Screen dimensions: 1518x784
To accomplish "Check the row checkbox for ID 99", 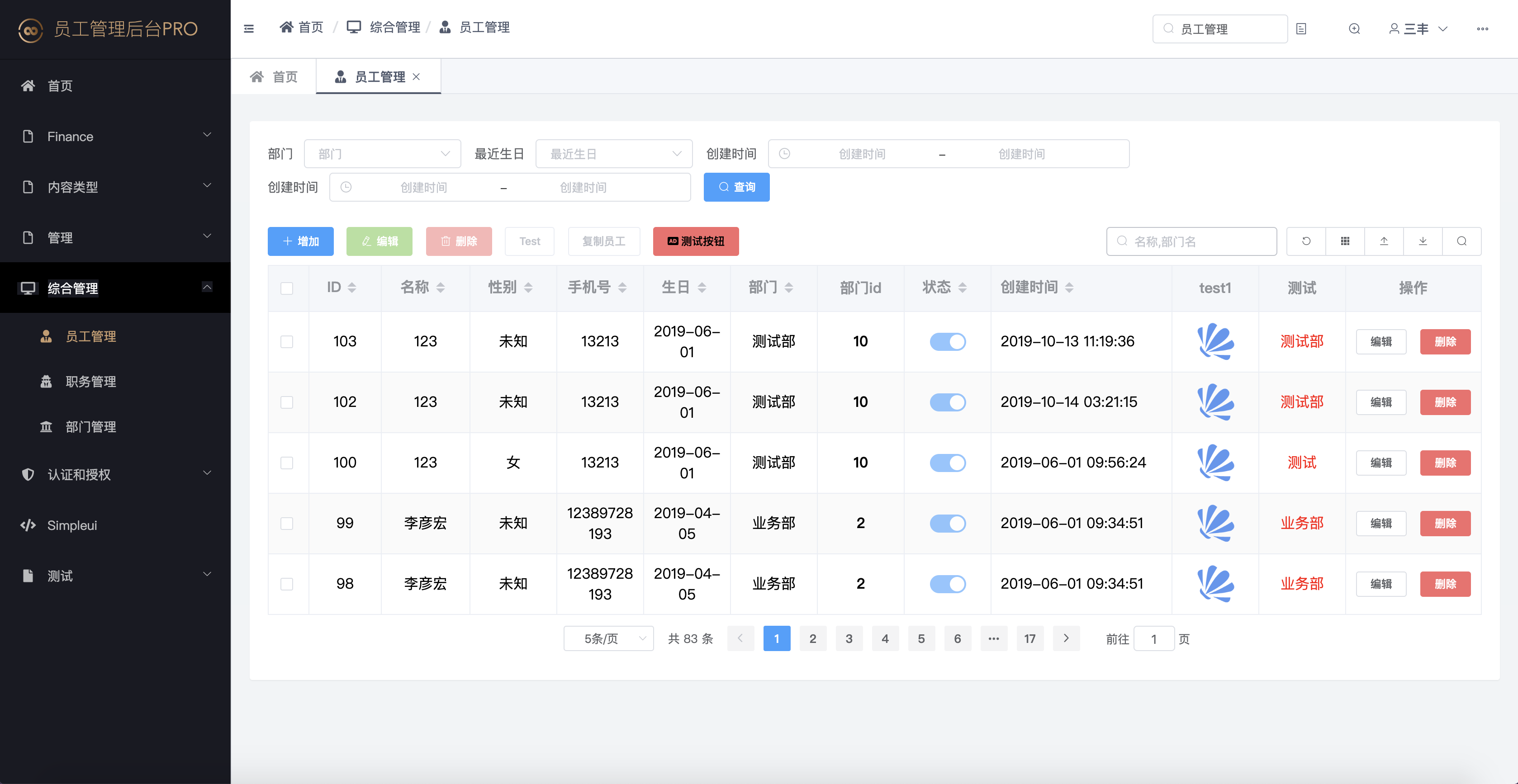I will click(x=286, y=523).
